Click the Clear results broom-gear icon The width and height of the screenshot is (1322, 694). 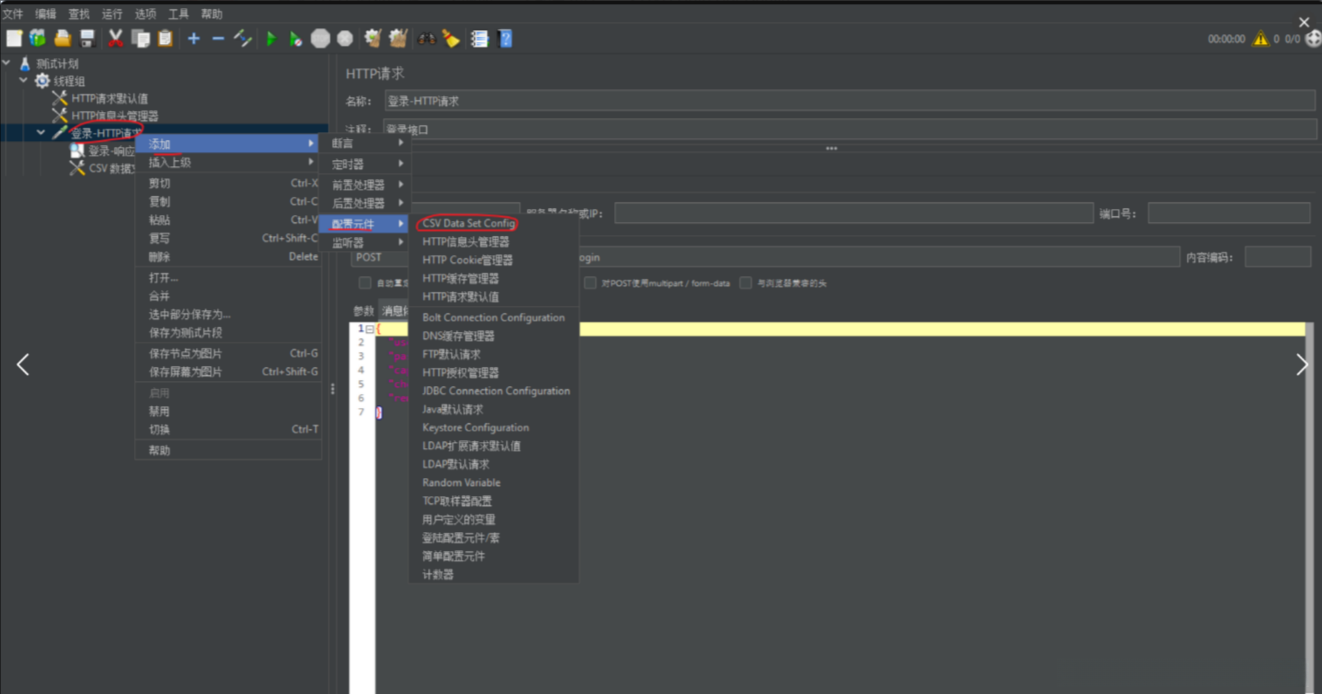click(x=373, y=38)
